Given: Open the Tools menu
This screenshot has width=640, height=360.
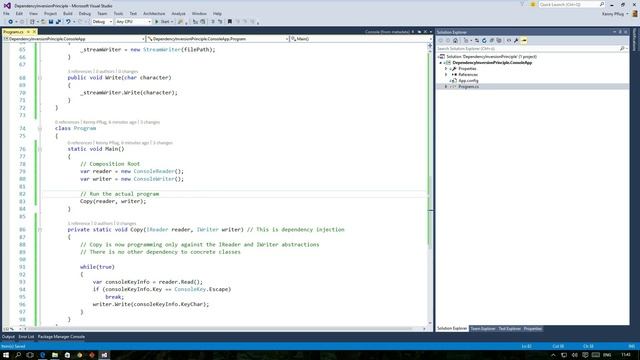Looking at the screenshot, I should coord(118,13).
